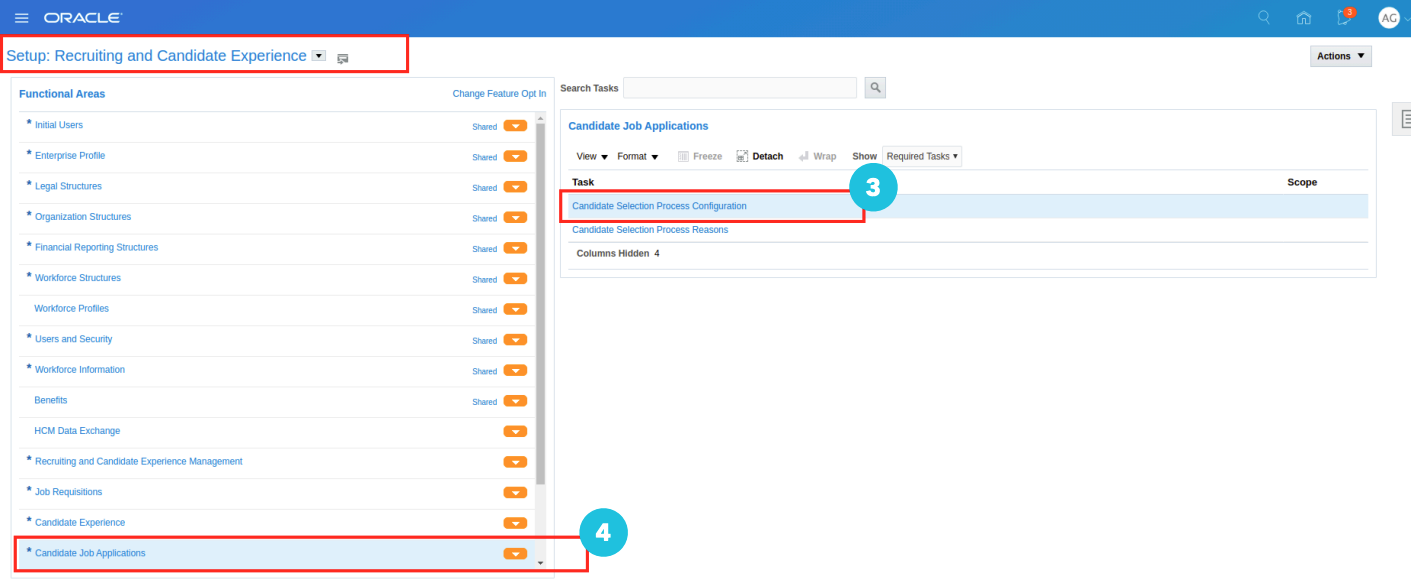Select the Candidate Job Applications functional area

pyautogui.click(x=90, y=553)
